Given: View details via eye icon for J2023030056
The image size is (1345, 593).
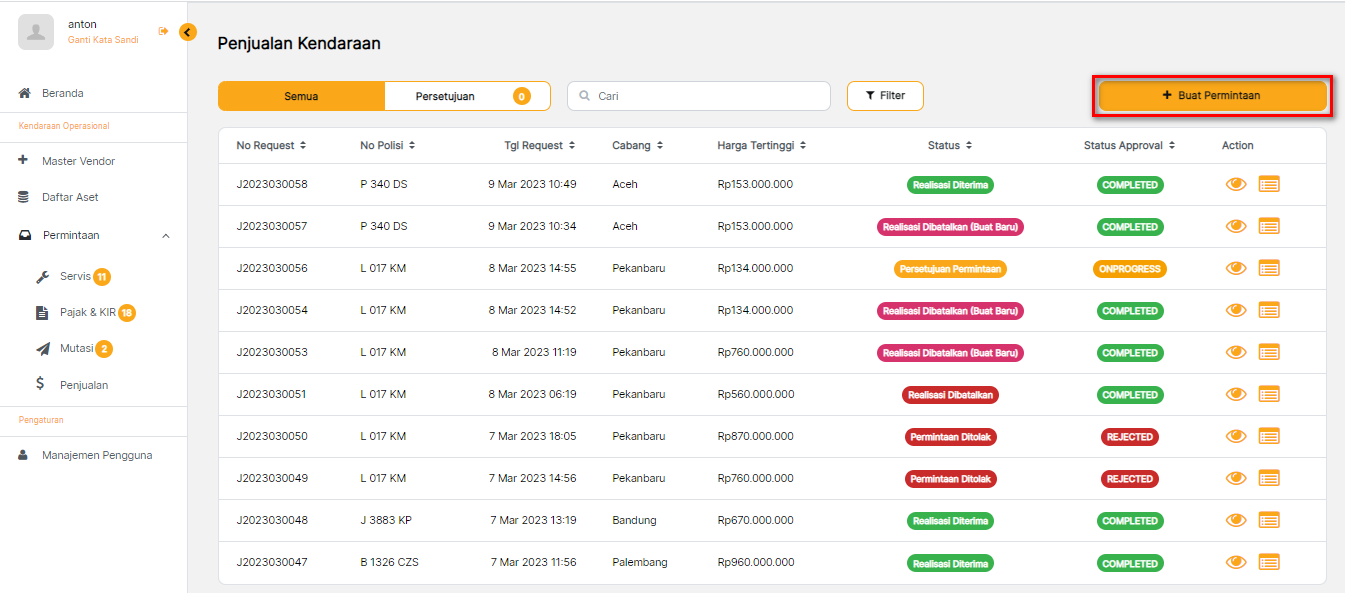Looking at the screenshot, I should (x=1236, y=268).
